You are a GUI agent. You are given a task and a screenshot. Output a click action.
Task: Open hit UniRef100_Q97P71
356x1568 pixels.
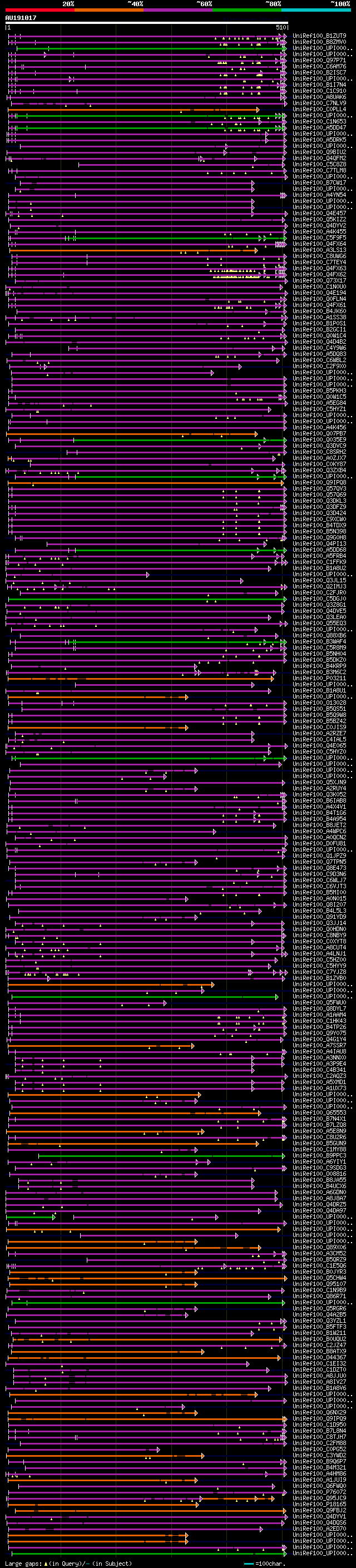tap(319, 60)
